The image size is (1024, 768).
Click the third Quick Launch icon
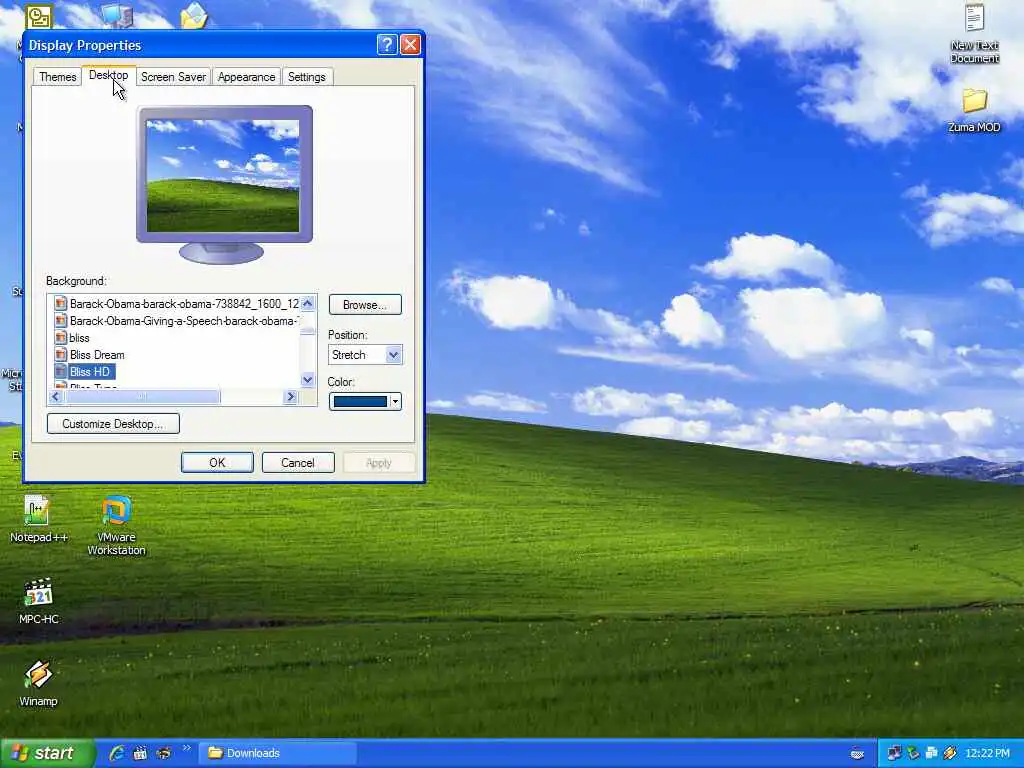pyautogui.click(x=163, y=753)
